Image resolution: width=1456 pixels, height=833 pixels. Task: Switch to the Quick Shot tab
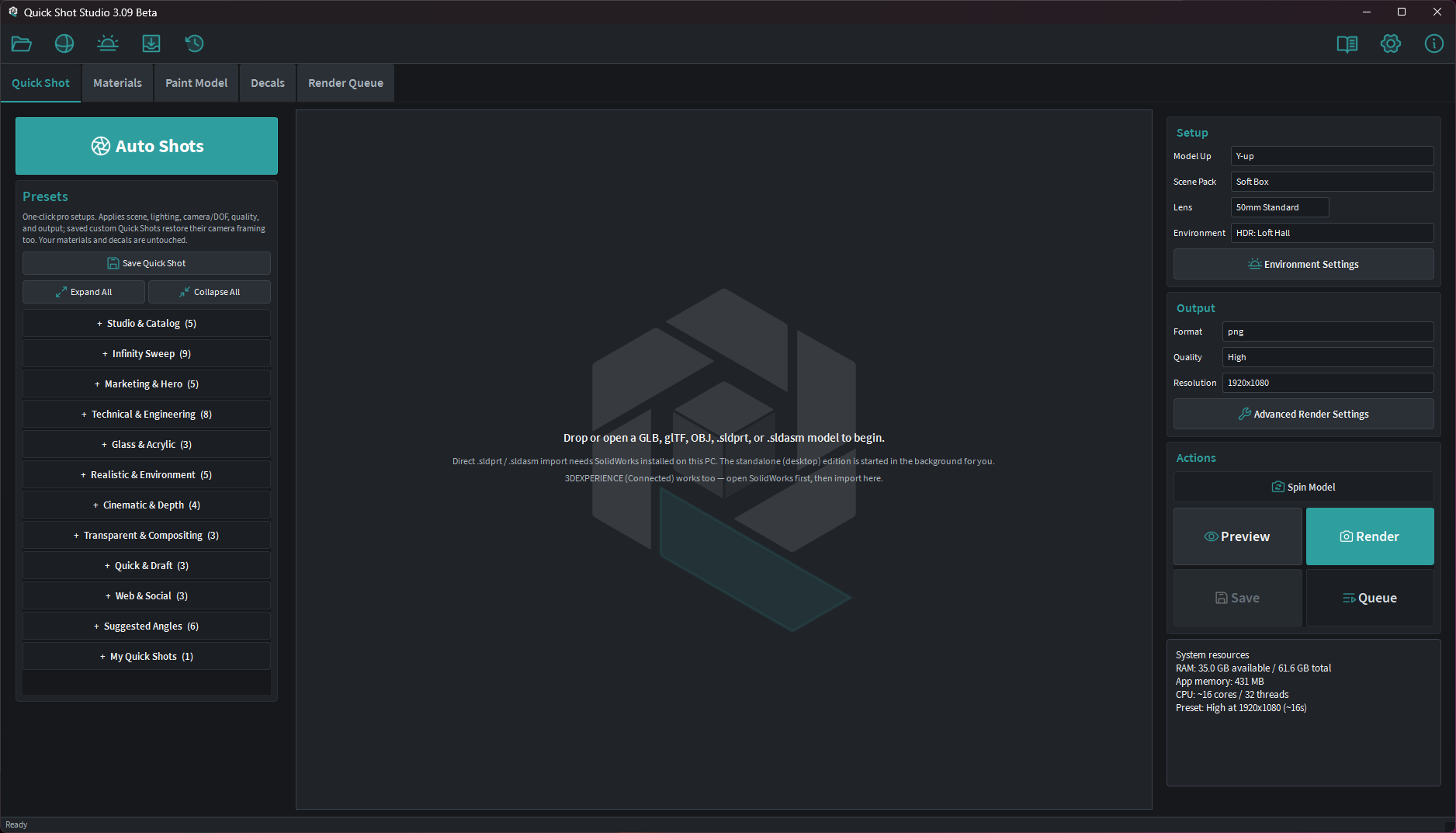[40, 83]
